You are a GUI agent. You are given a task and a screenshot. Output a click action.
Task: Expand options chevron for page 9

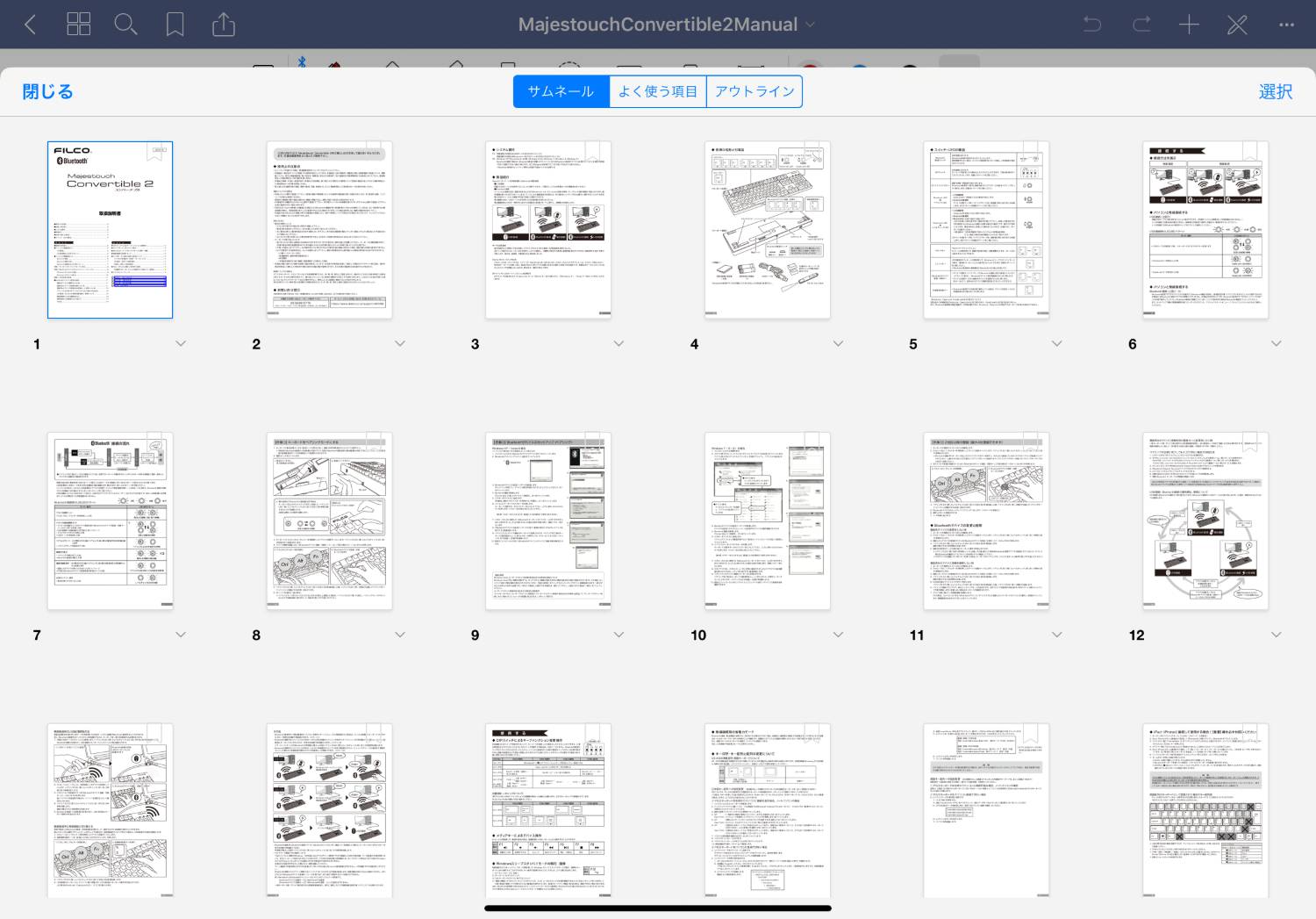[619, 634]
